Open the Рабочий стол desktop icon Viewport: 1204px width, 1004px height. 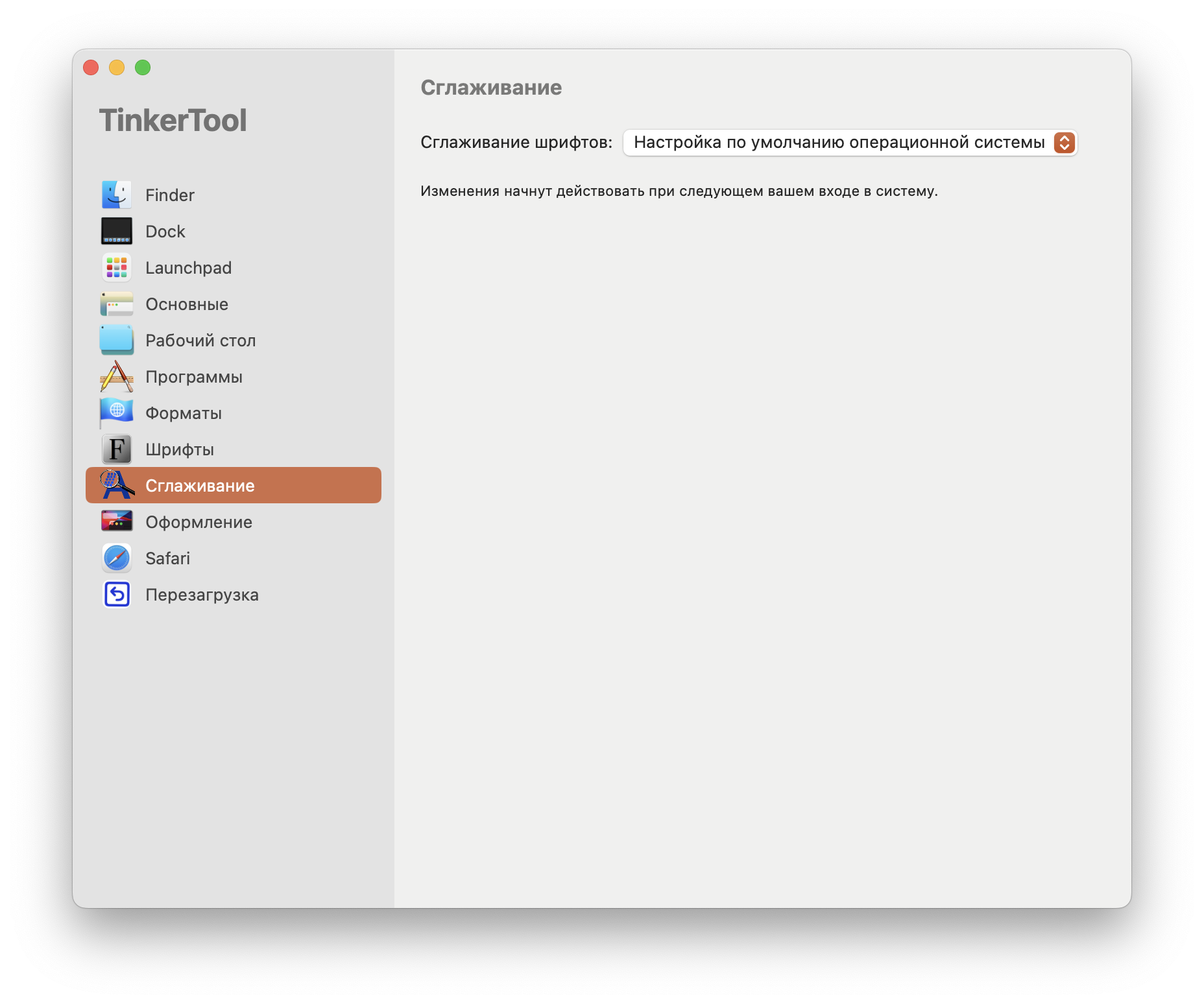click(117, 340)
